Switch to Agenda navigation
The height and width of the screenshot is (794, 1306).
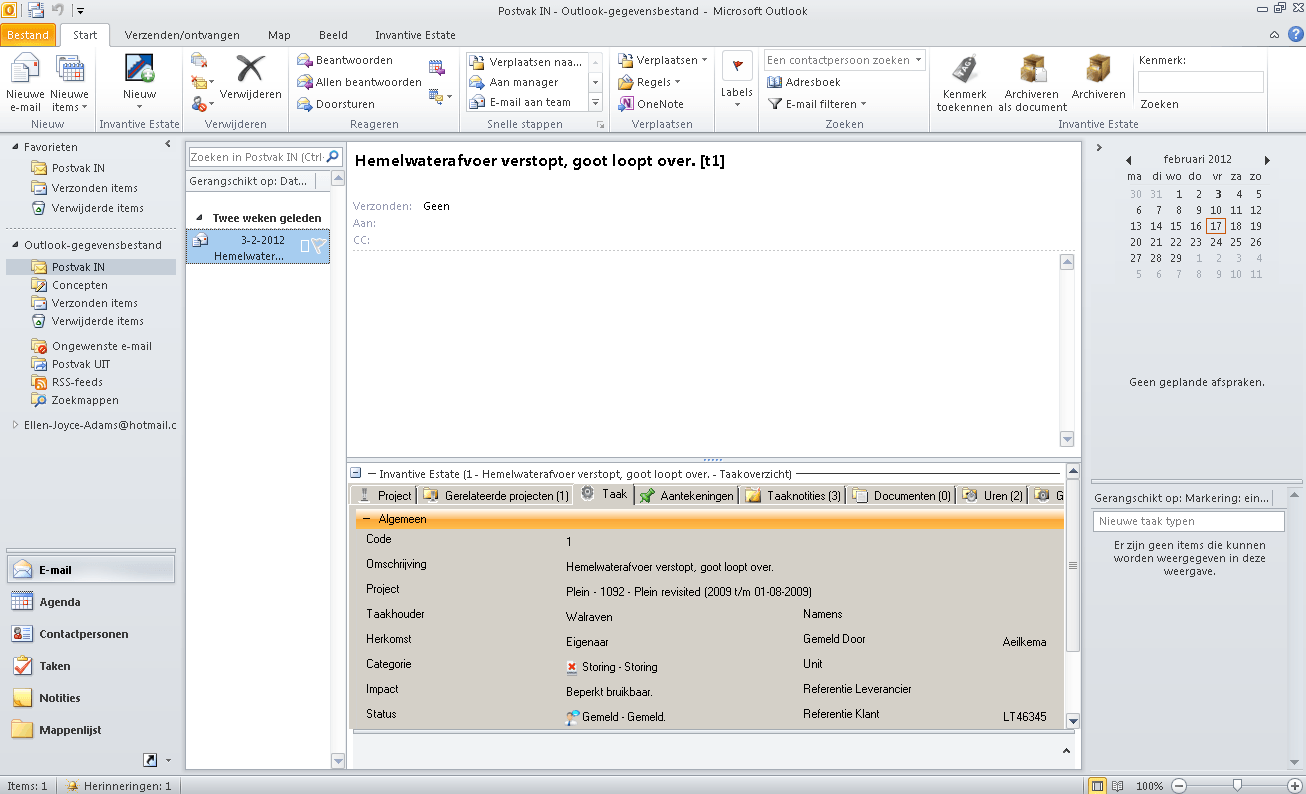click(91, 602)
